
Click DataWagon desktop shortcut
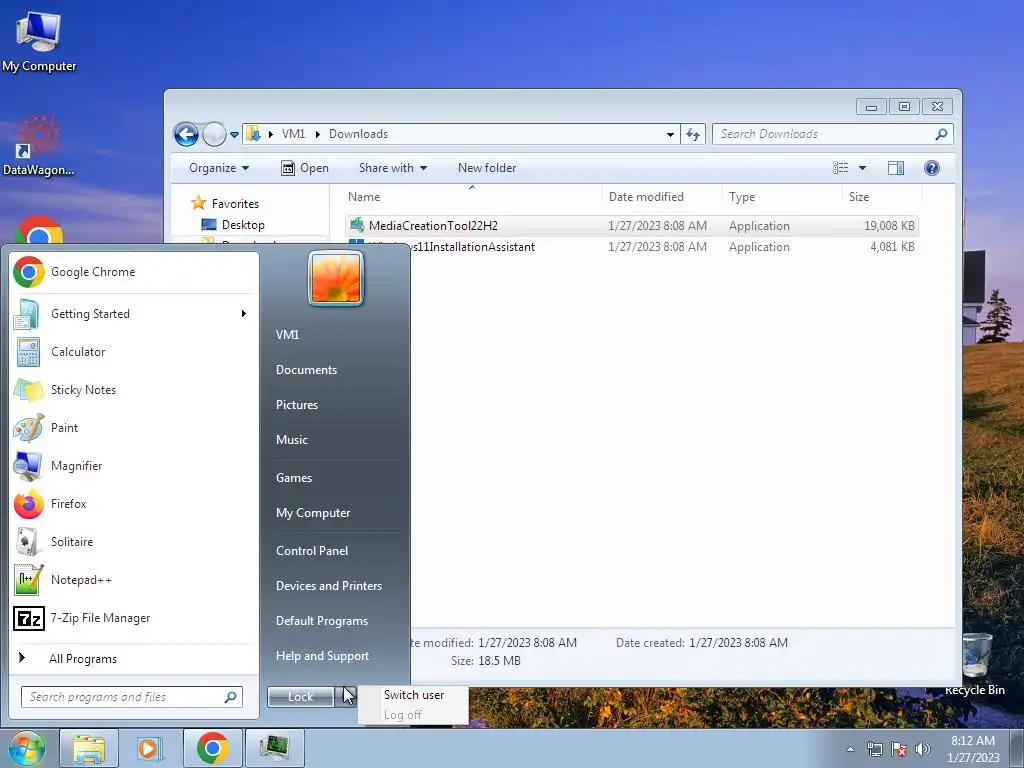coord(39,146)
